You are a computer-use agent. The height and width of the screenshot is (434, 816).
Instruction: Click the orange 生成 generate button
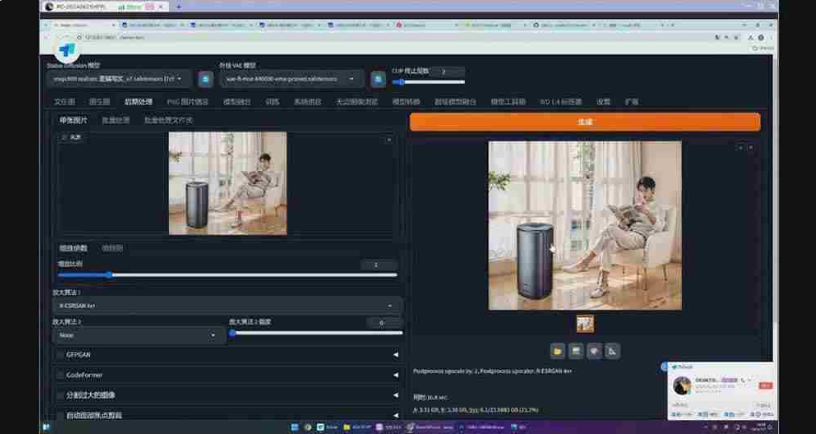[585, 122]
